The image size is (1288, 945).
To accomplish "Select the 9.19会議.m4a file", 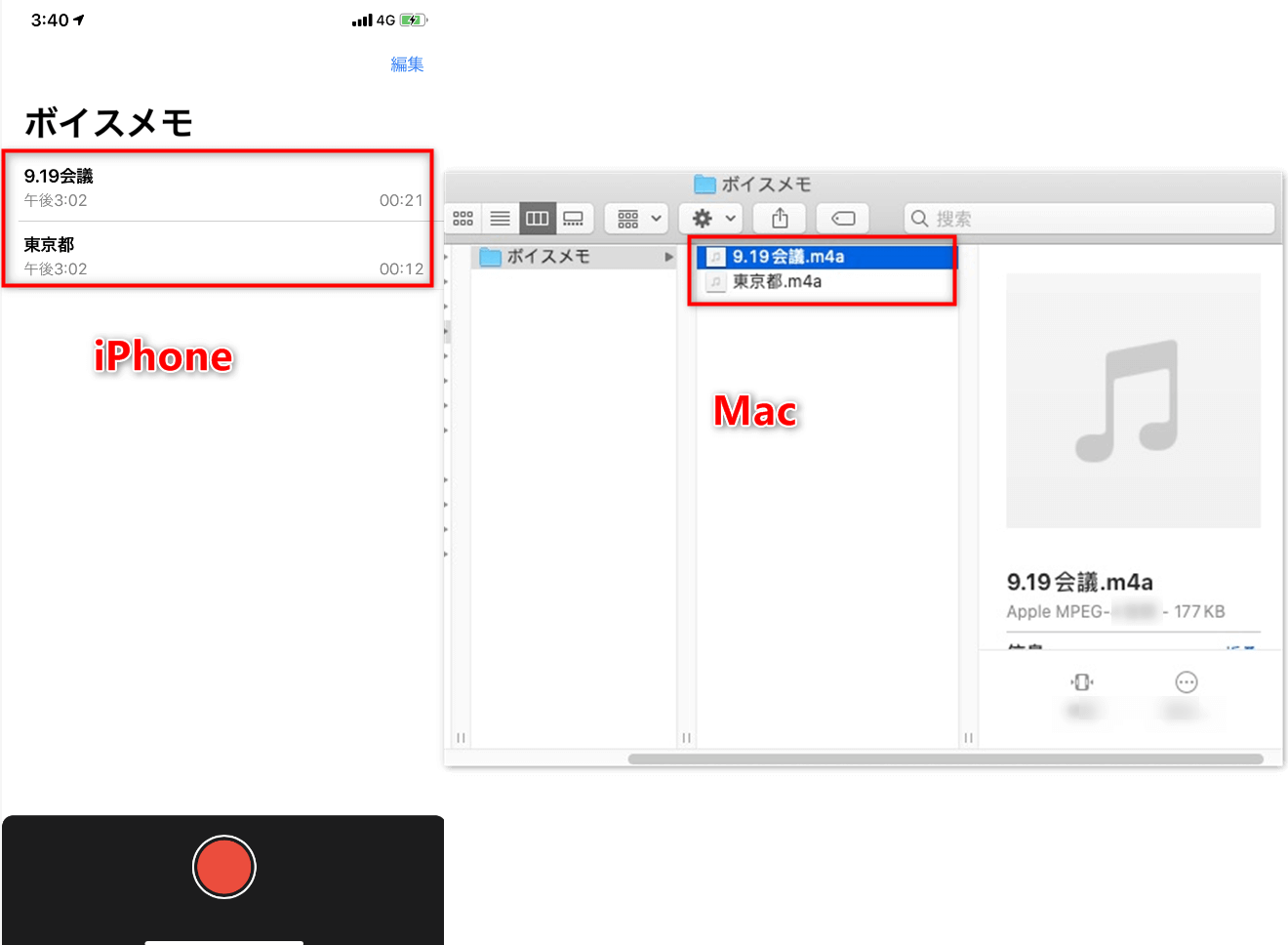I will click(826, 257).
